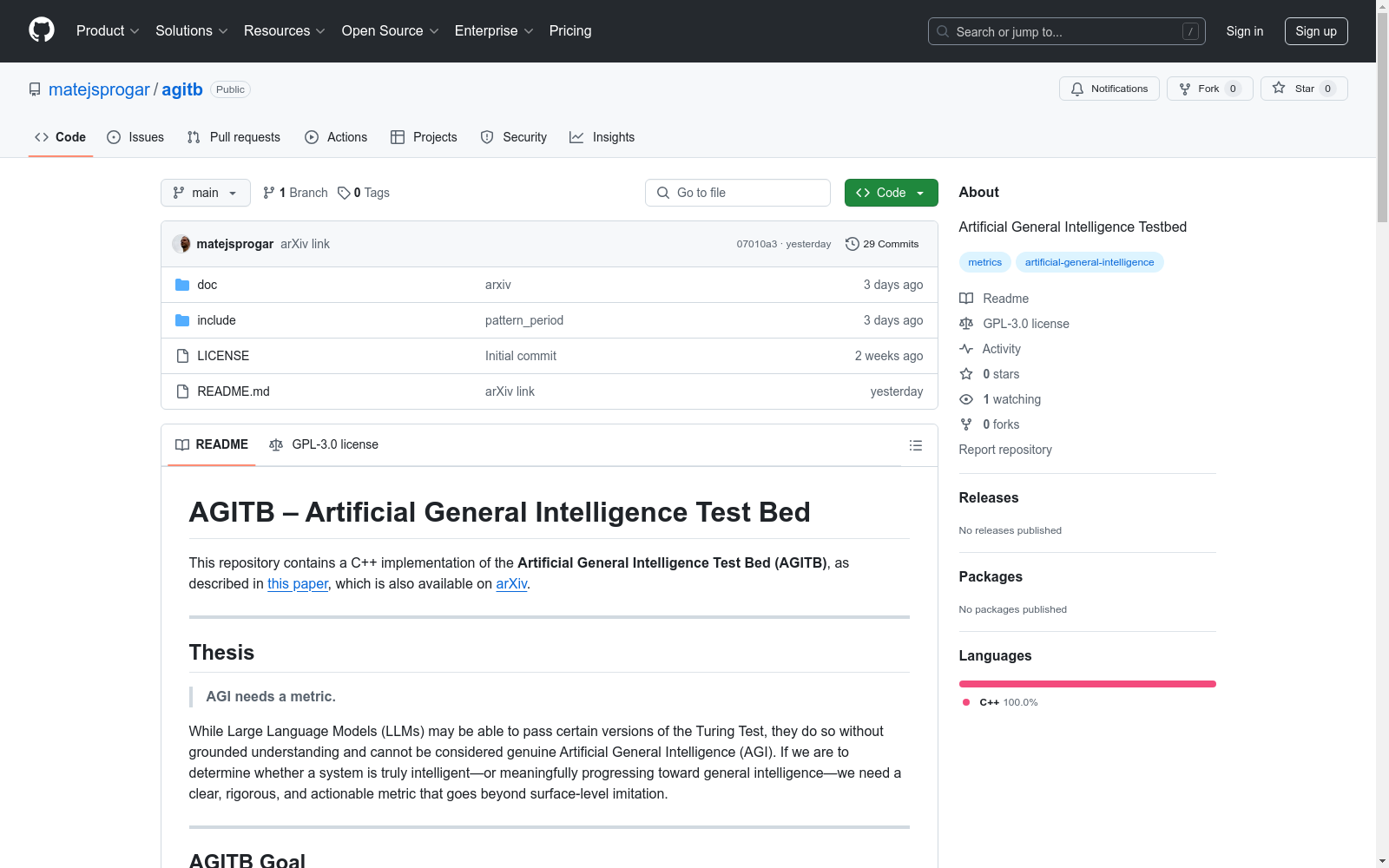View the 29 Commits history
This screenshot has height=868, width=1389.
882,244
